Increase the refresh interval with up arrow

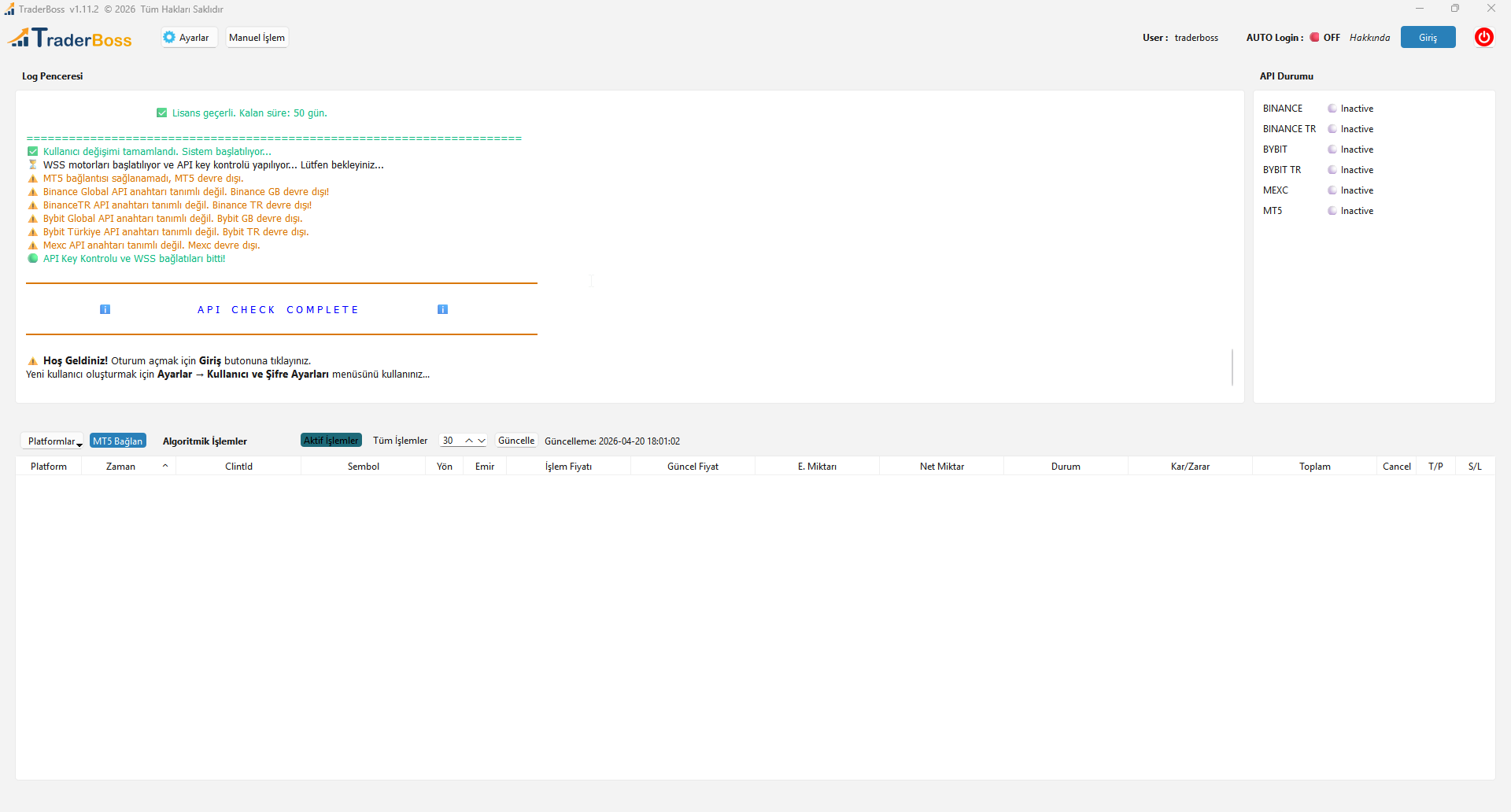[x=469, y=441]
